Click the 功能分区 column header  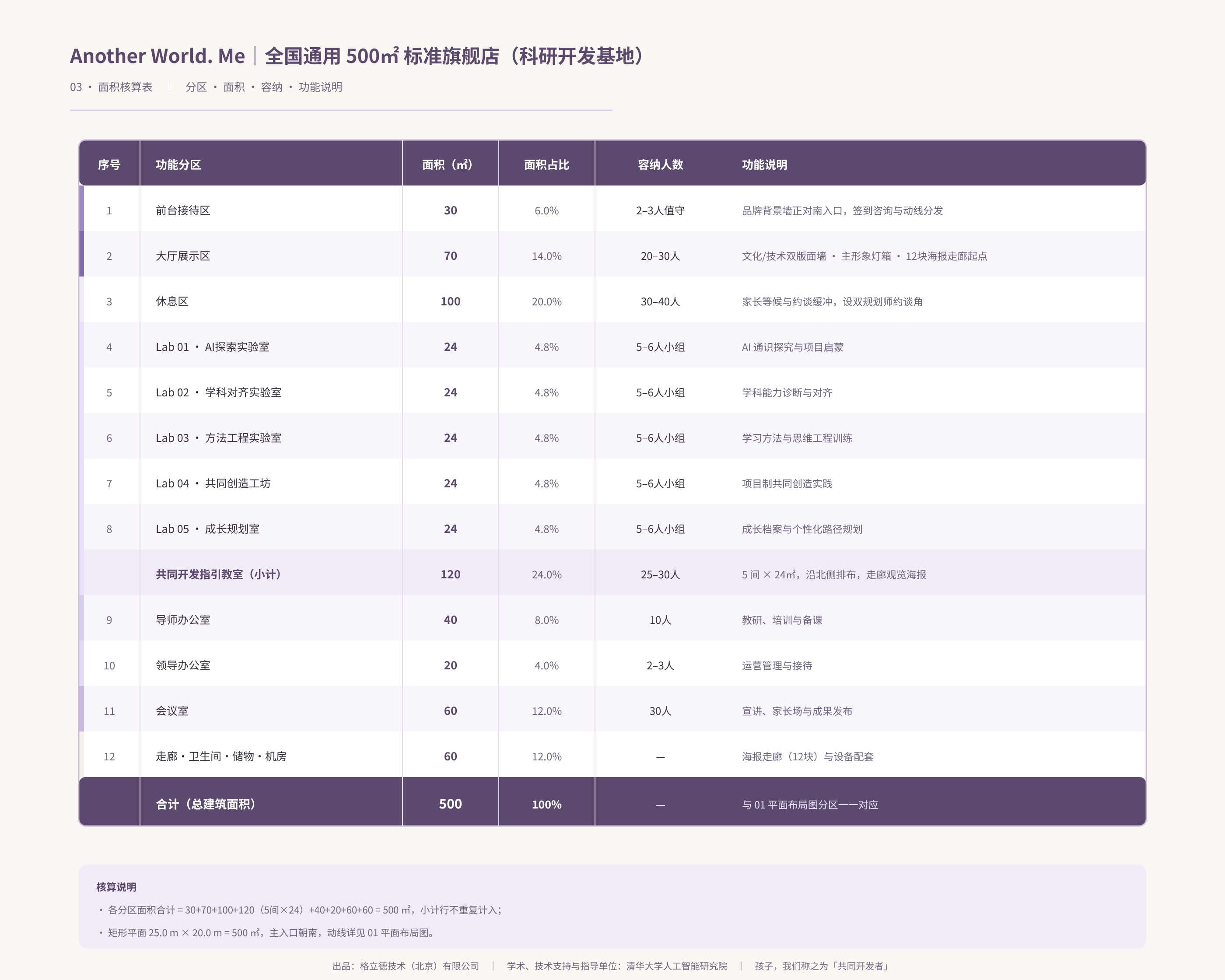click(178, 165)
